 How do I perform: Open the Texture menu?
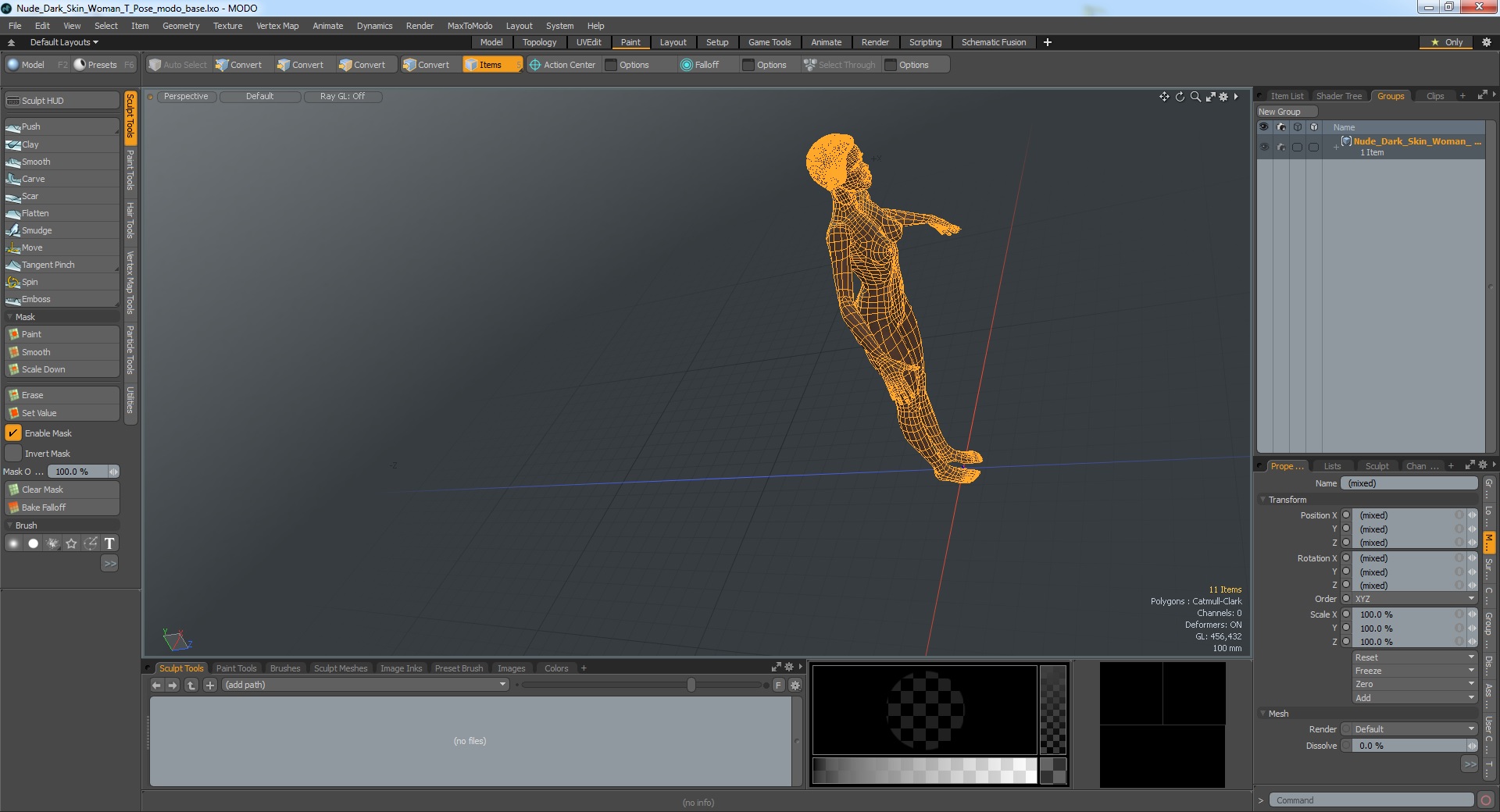pos(227,26)
